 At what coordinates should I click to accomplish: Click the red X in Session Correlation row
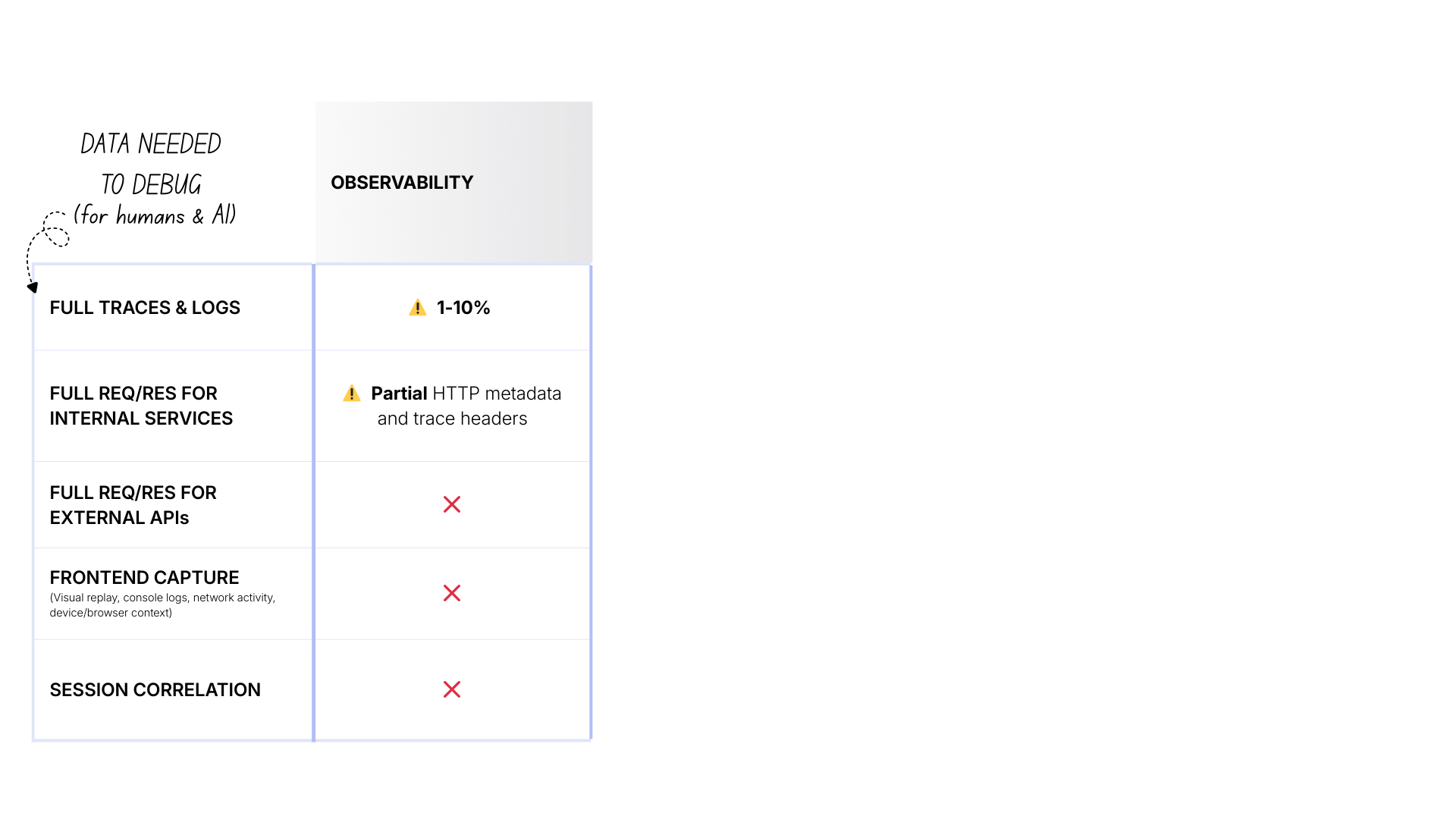click(x=452, y=689)
